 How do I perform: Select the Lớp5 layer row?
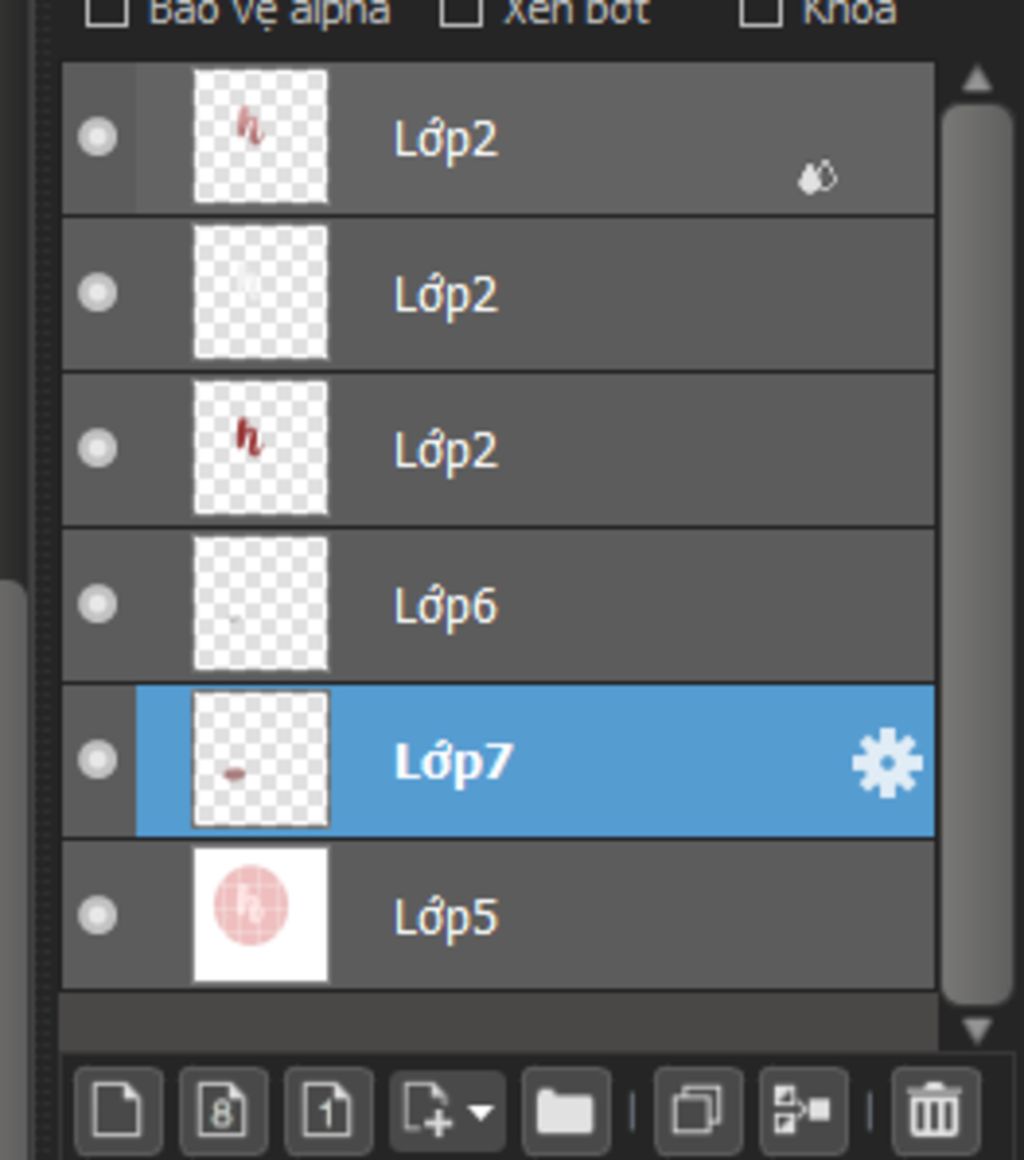coord(499,915)
